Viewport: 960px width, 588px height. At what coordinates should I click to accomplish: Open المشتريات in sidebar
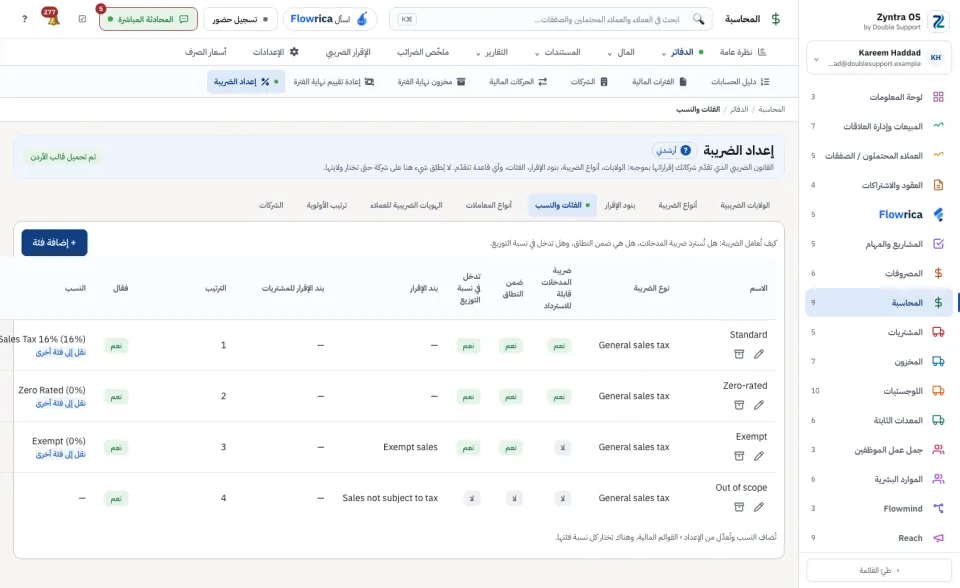(879, 332)
